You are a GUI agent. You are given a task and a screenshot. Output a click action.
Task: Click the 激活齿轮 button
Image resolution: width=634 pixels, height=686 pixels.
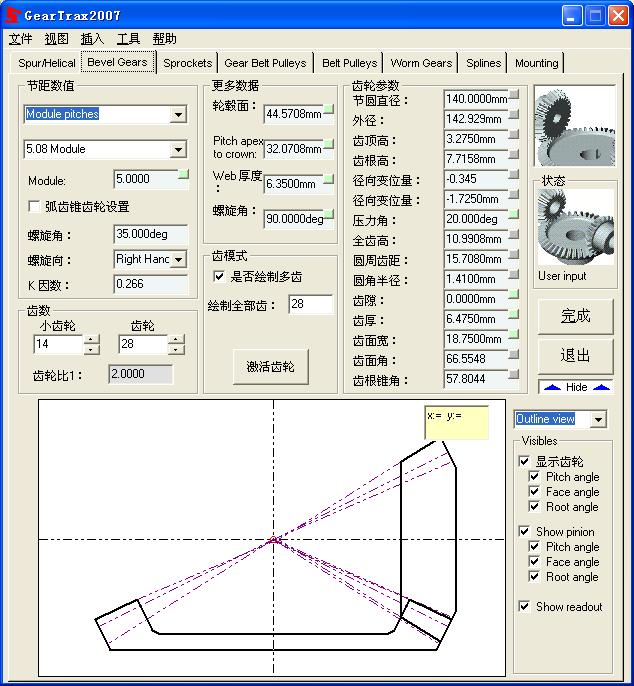click(x=270, y=367)
